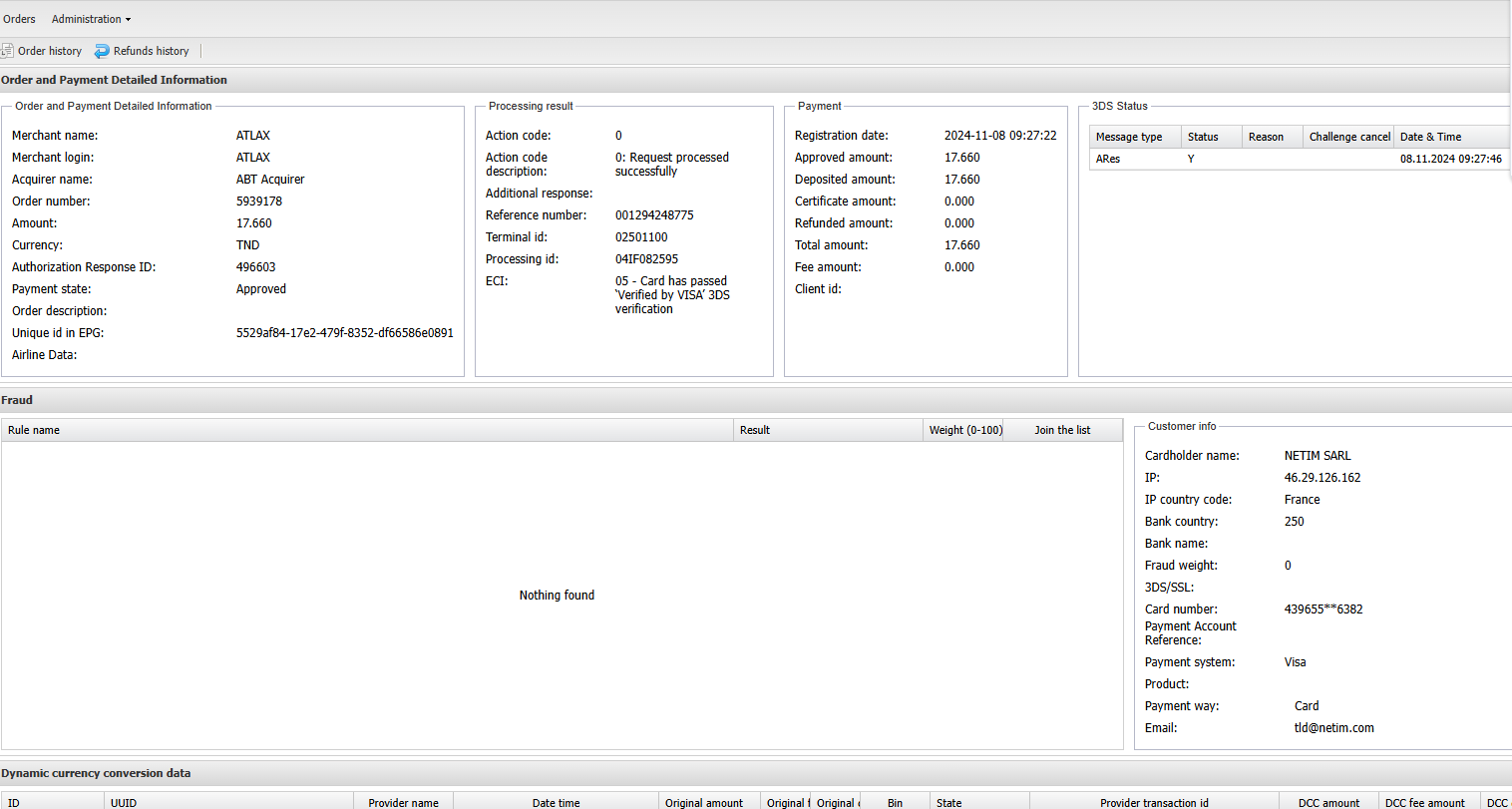The image size is (1512, 809).
Task: Sort DCC table by UUID column
Action: tap(124, 802)
